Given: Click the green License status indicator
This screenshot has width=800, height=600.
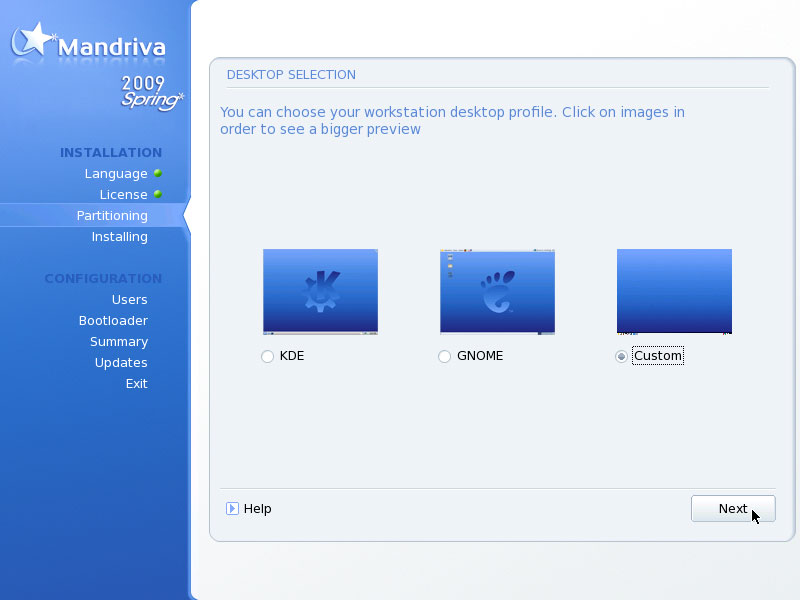Looking at the screenshot, I should coord(157,194).
